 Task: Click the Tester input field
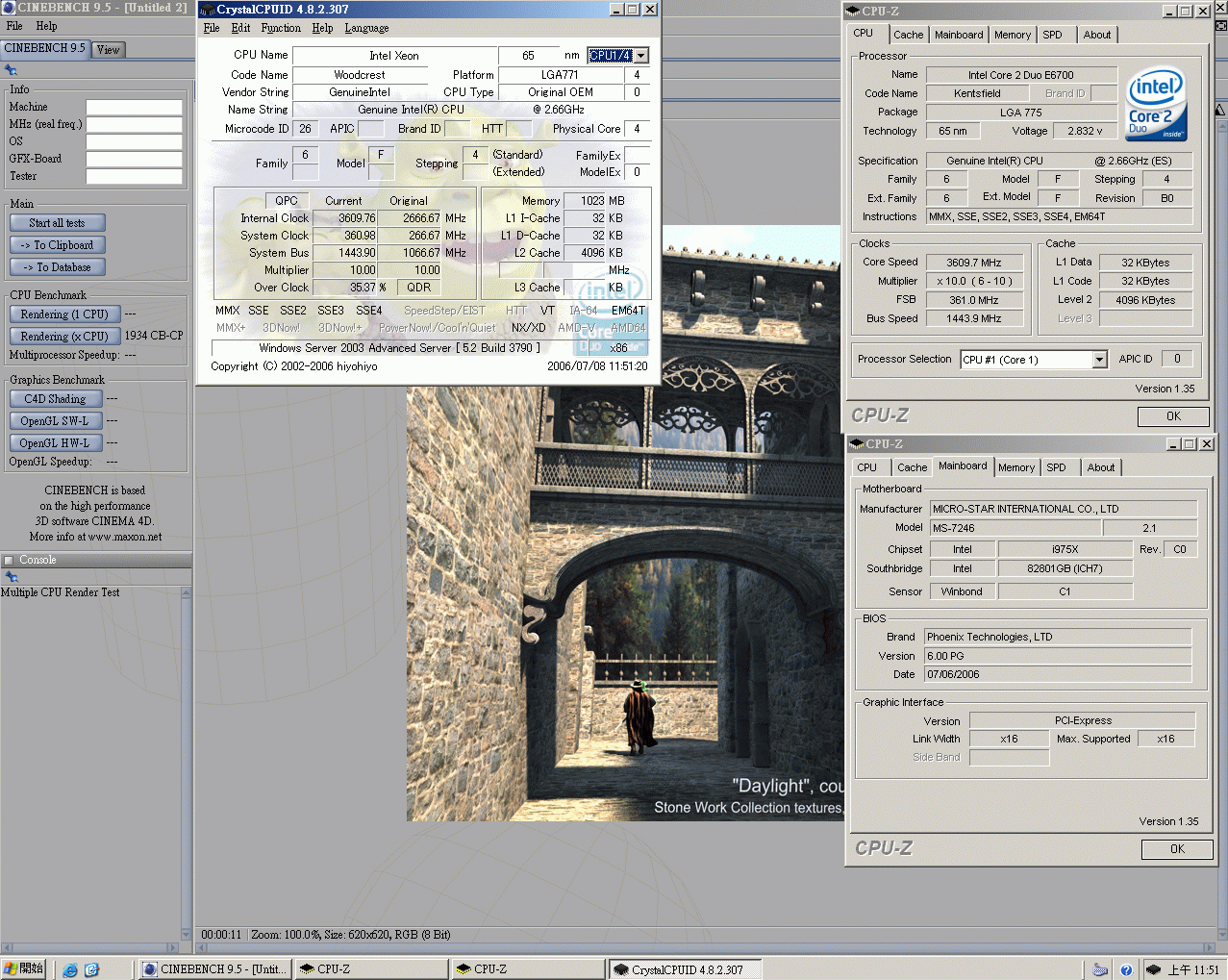pyautogui.click(x=135, y=177)
